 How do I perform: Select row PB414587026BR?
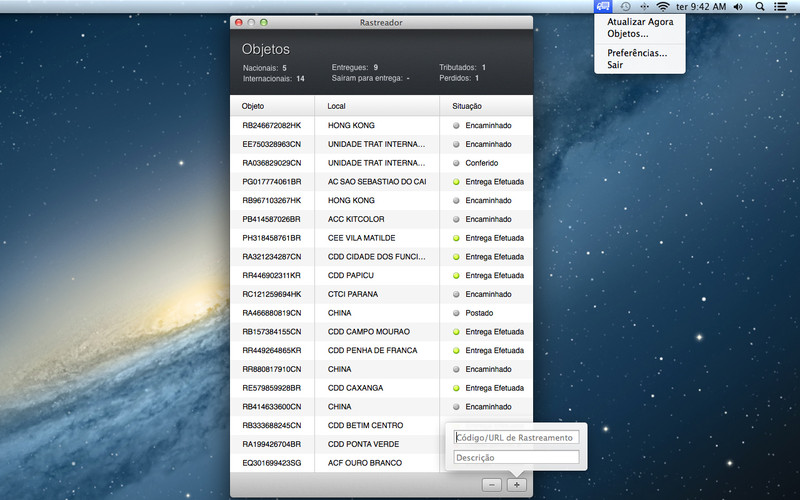click(382, 219)
